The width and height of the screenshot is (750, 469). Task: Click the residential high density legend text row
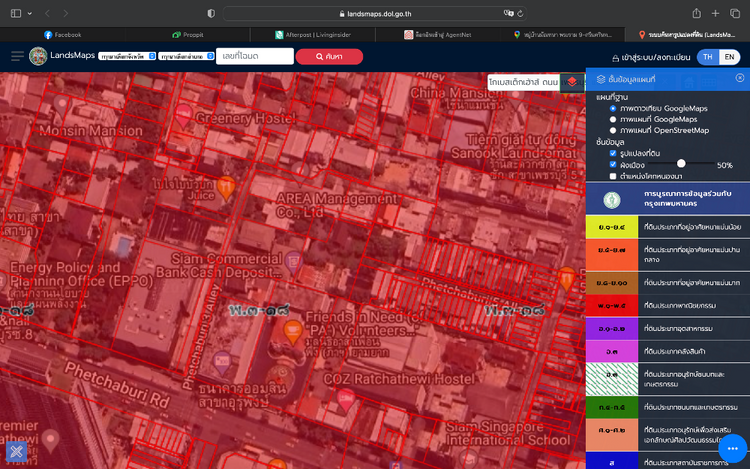click(692, 283)
